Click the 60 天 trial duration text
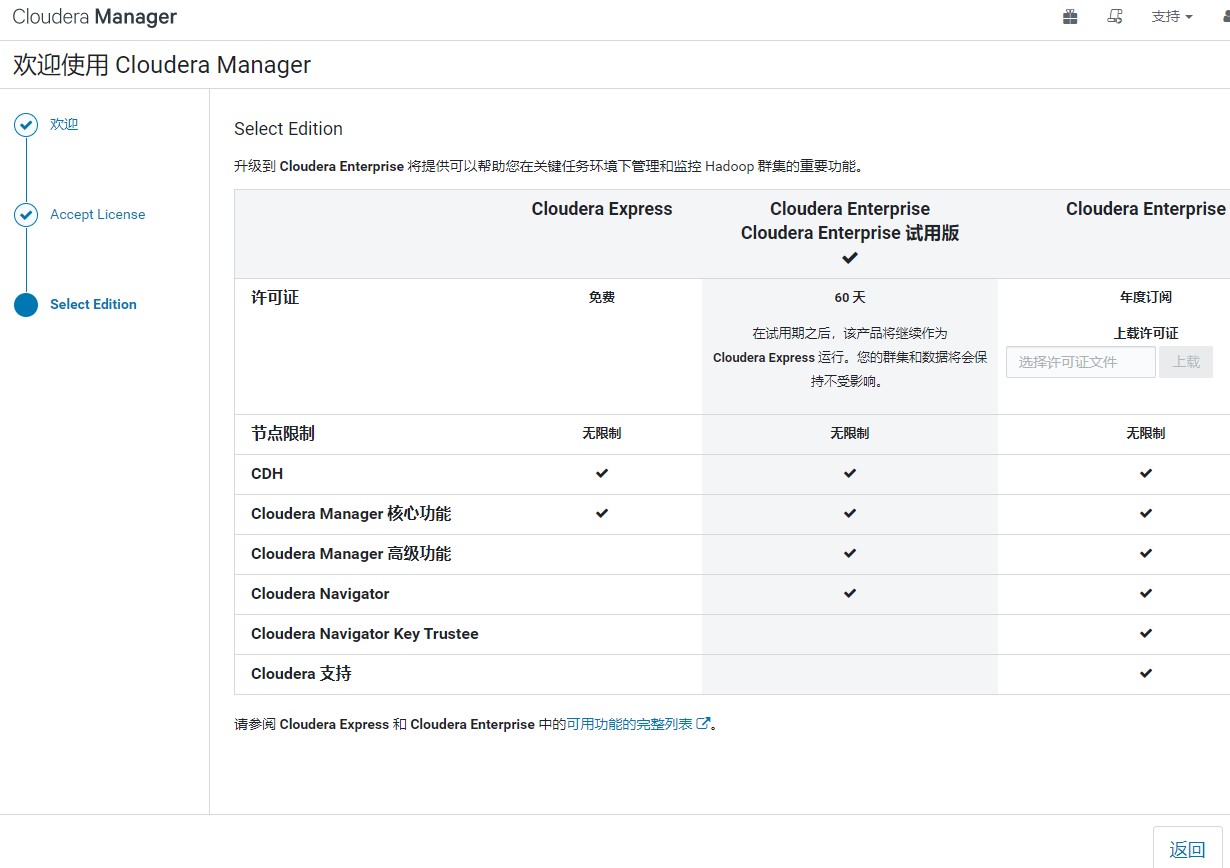This screenshot has height=868, width=1230. tap(850, 298)
